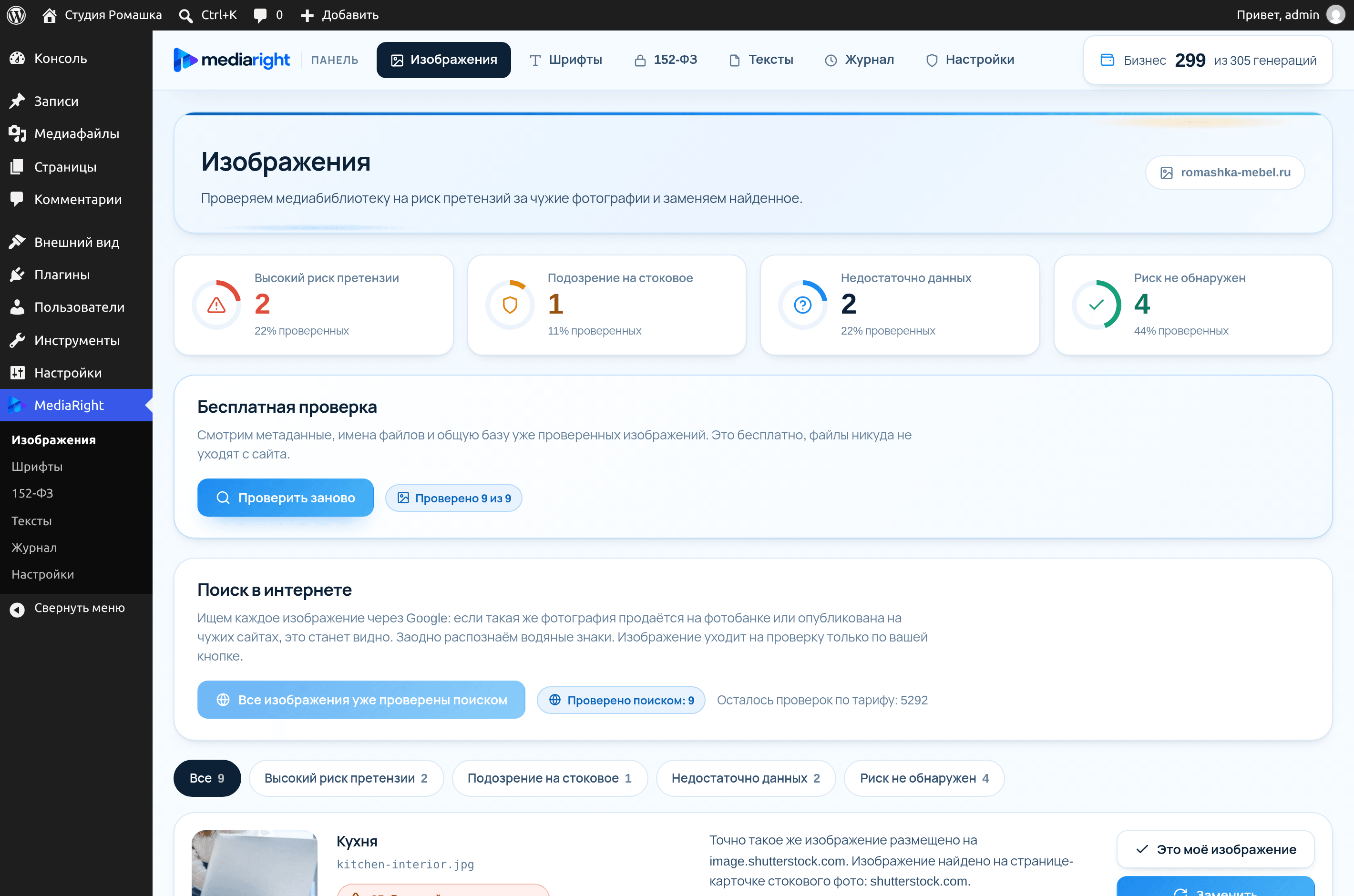Click the Комментарии sidebar icon

tap(18, 199)
